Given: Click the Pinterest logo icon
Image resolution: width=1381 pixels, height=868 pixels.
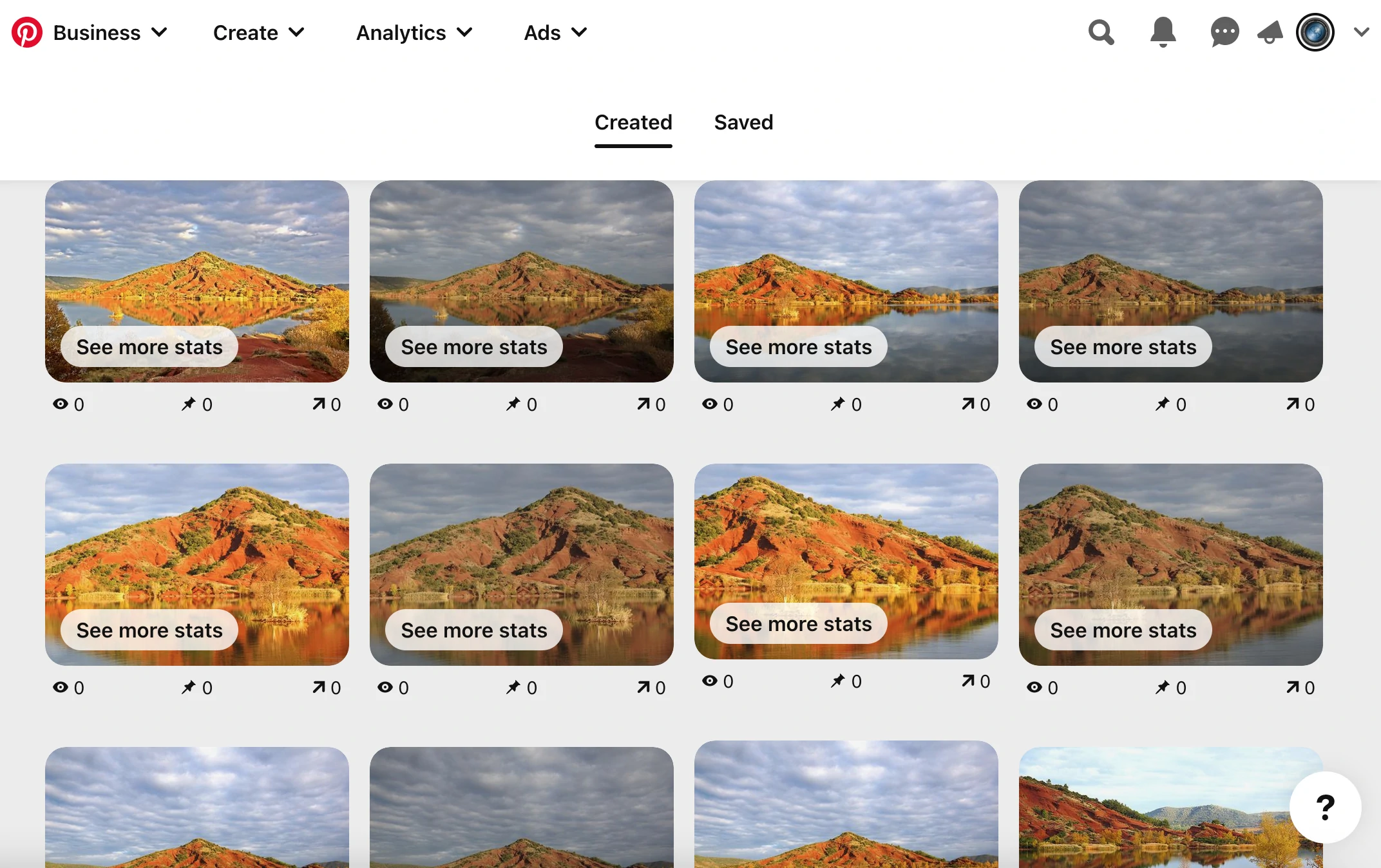Looking at the screenshot, I should click(27, 32).
